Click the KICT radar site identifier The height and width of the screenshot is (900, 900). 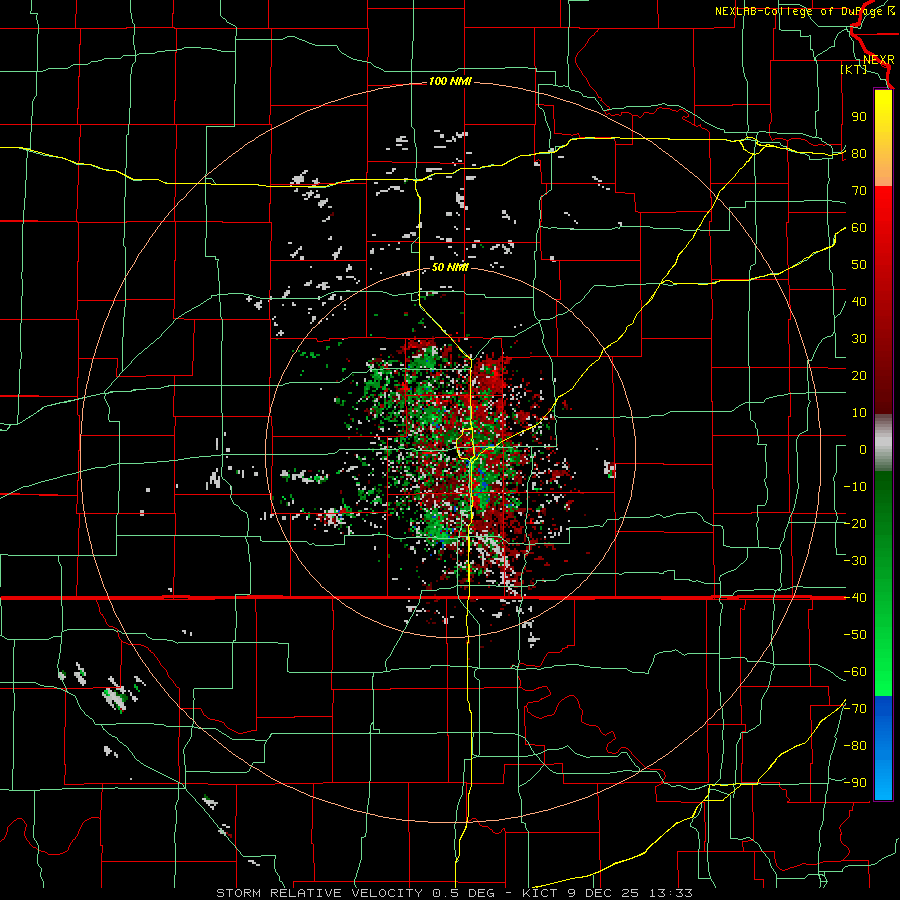(540, 893)
